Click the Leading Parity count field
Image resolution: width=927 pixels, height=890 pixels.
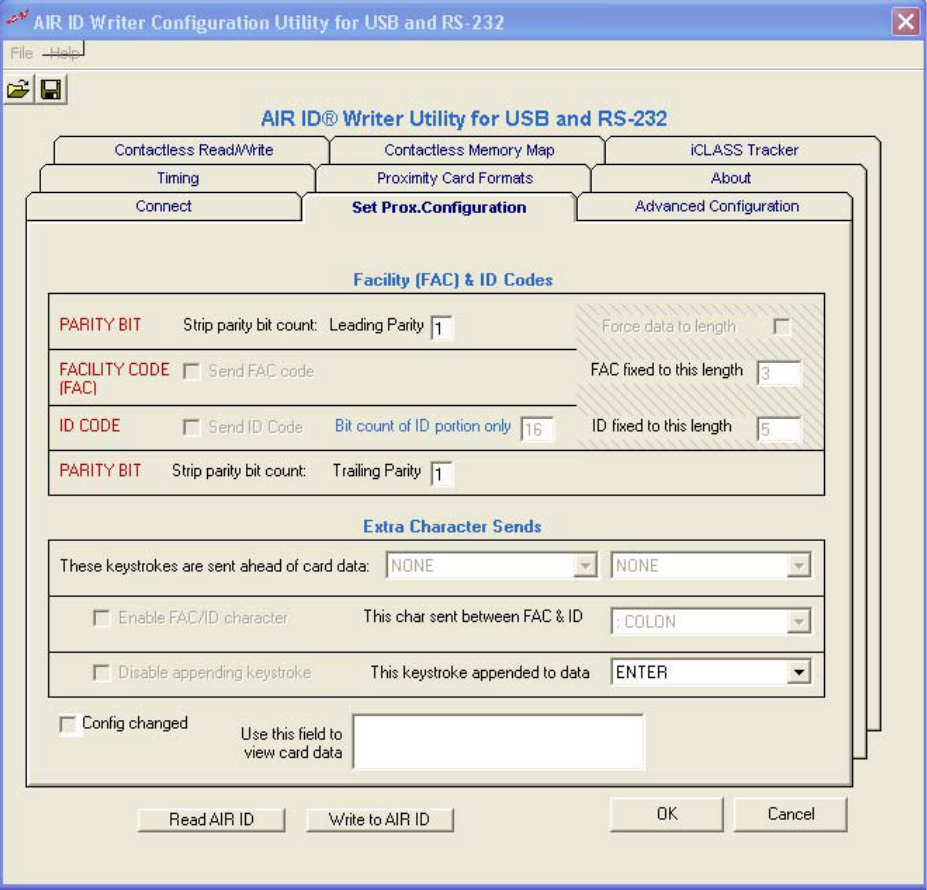(442, 328)
